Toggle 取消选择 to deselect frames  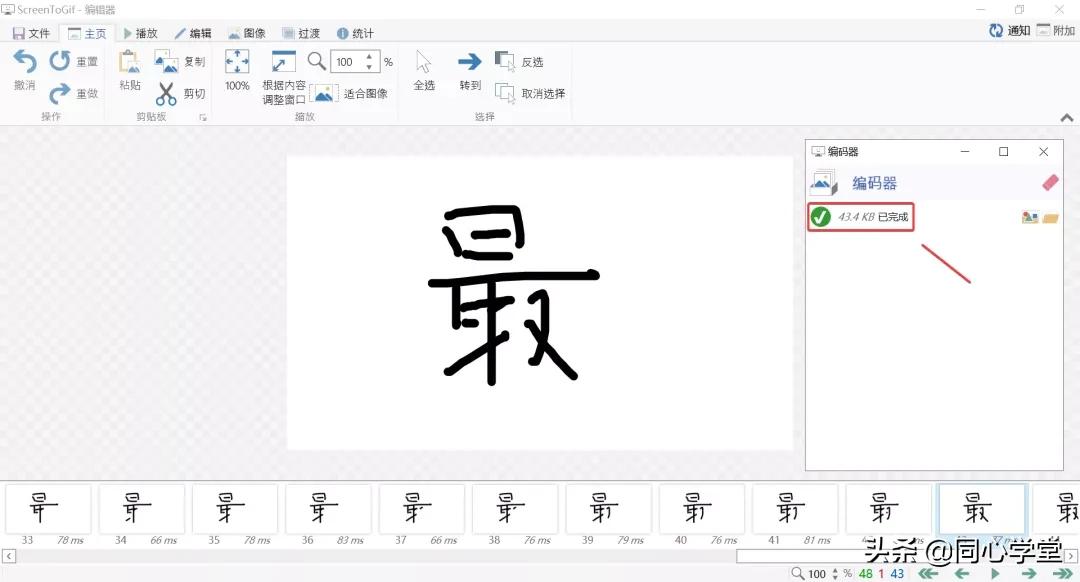(527, 93)
